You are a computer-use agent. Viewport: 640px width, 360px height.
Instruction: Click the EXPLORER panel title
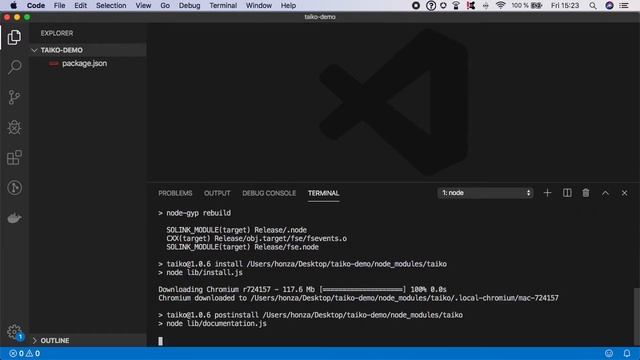pos(57,33)
